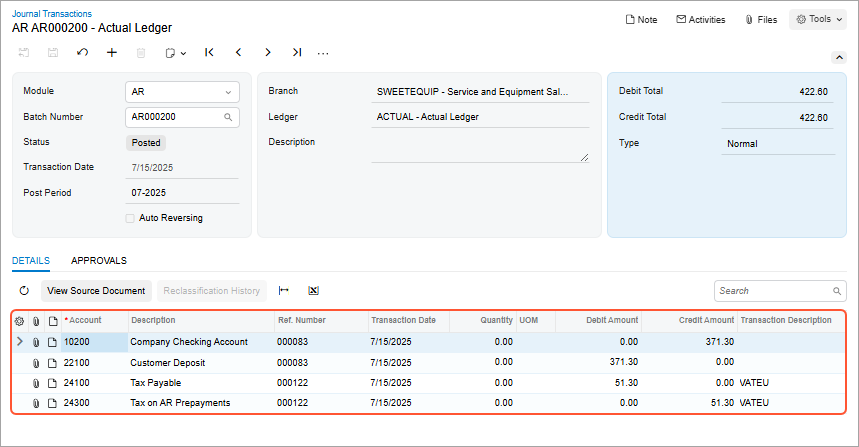
Task: Switch to the Approvals tab
Action: [x=99, y=261]
